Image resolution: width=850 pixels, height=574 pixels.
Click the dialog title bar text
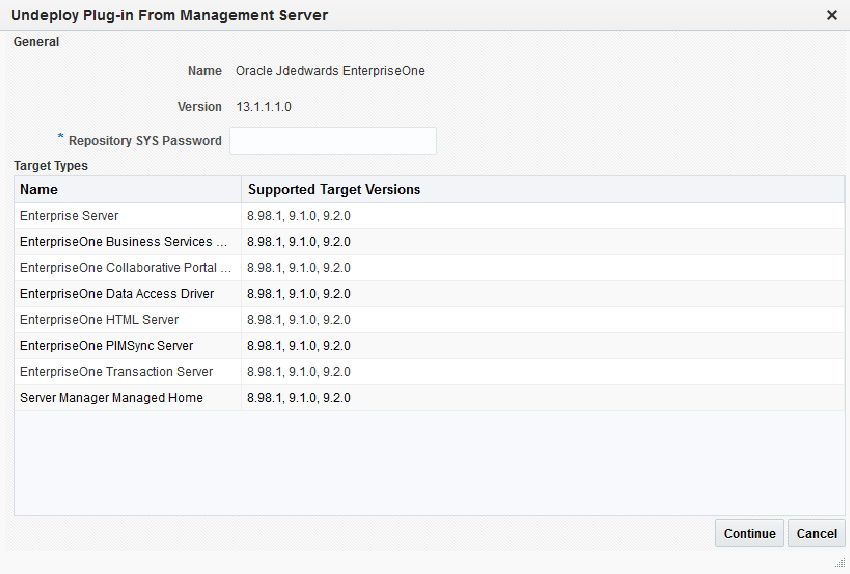coord(169,15)
